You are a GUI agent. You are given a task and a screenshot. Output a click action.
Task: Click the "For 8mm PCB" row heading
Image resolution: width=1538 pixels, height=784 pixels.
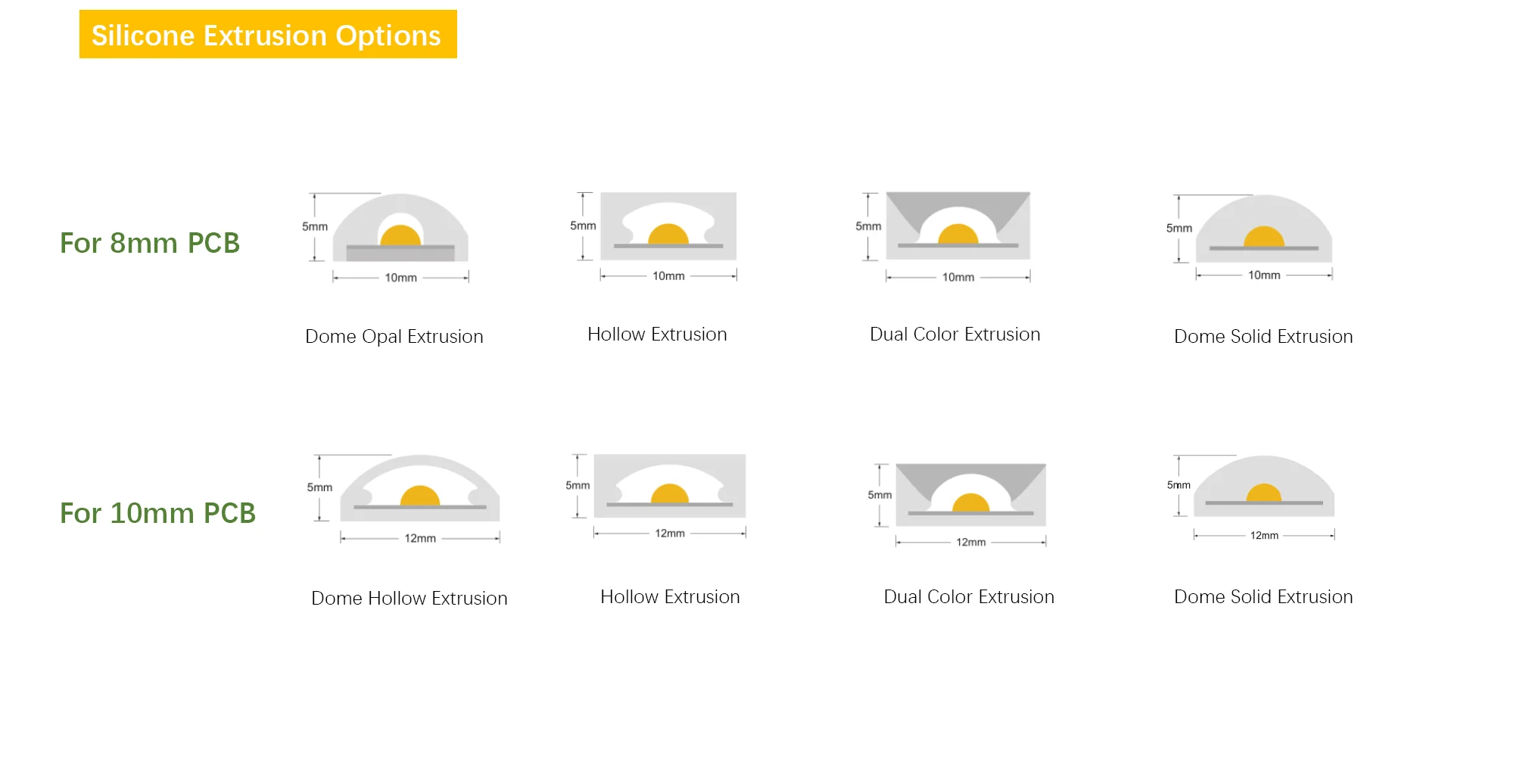[150, 243]
